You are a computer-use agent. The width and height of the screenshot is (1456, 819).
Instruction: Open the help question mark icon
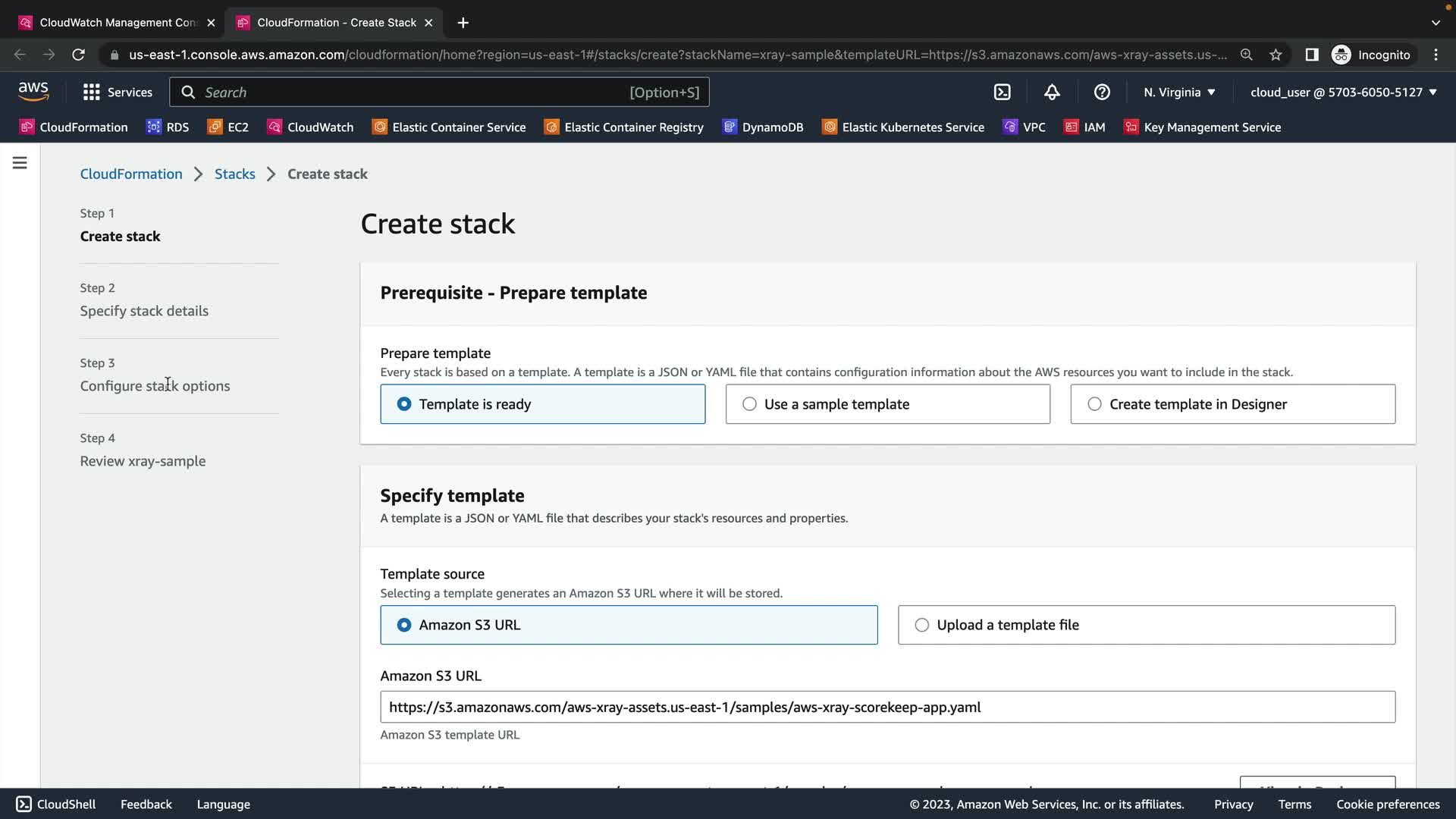coord(1102,93)
